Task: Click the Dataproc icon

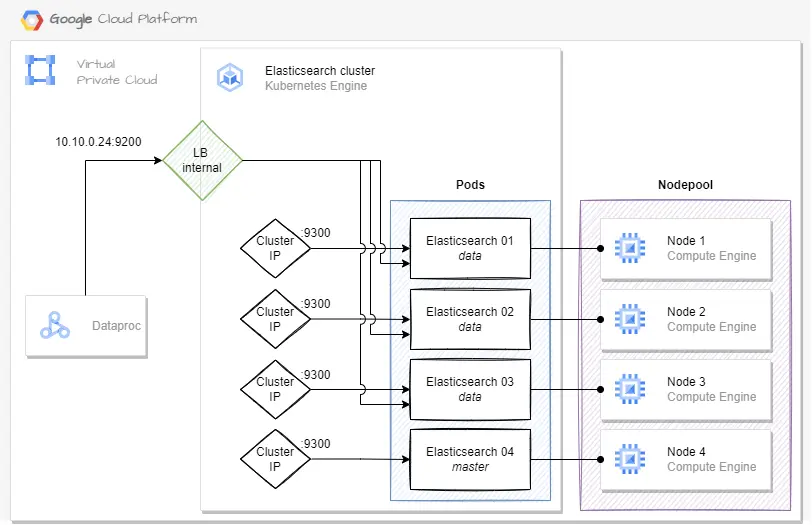Action: click(55, 325)
